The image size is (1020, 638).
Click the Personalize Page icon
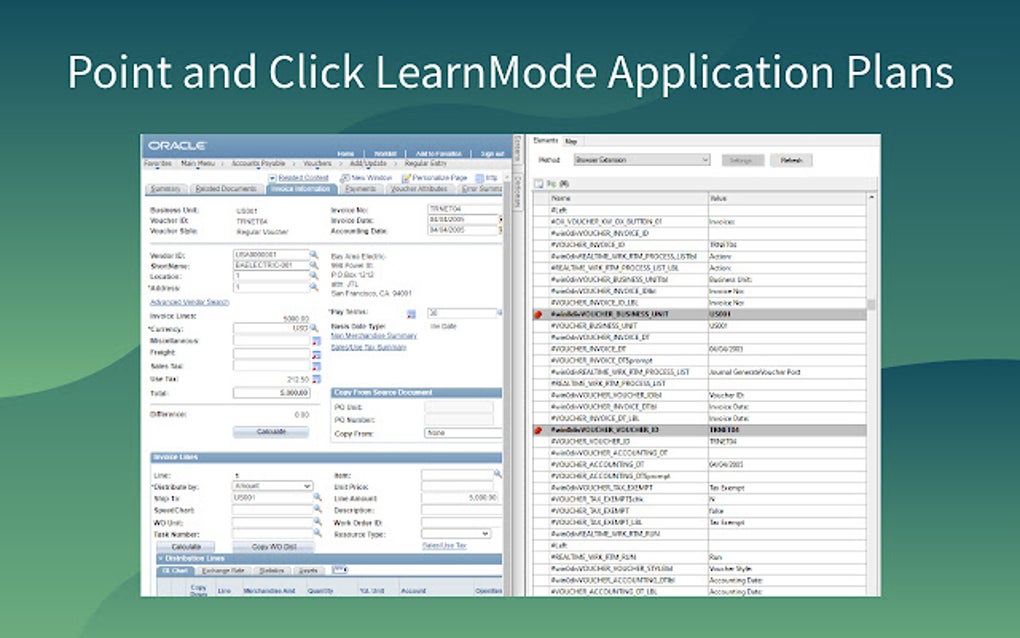point(407,177)
